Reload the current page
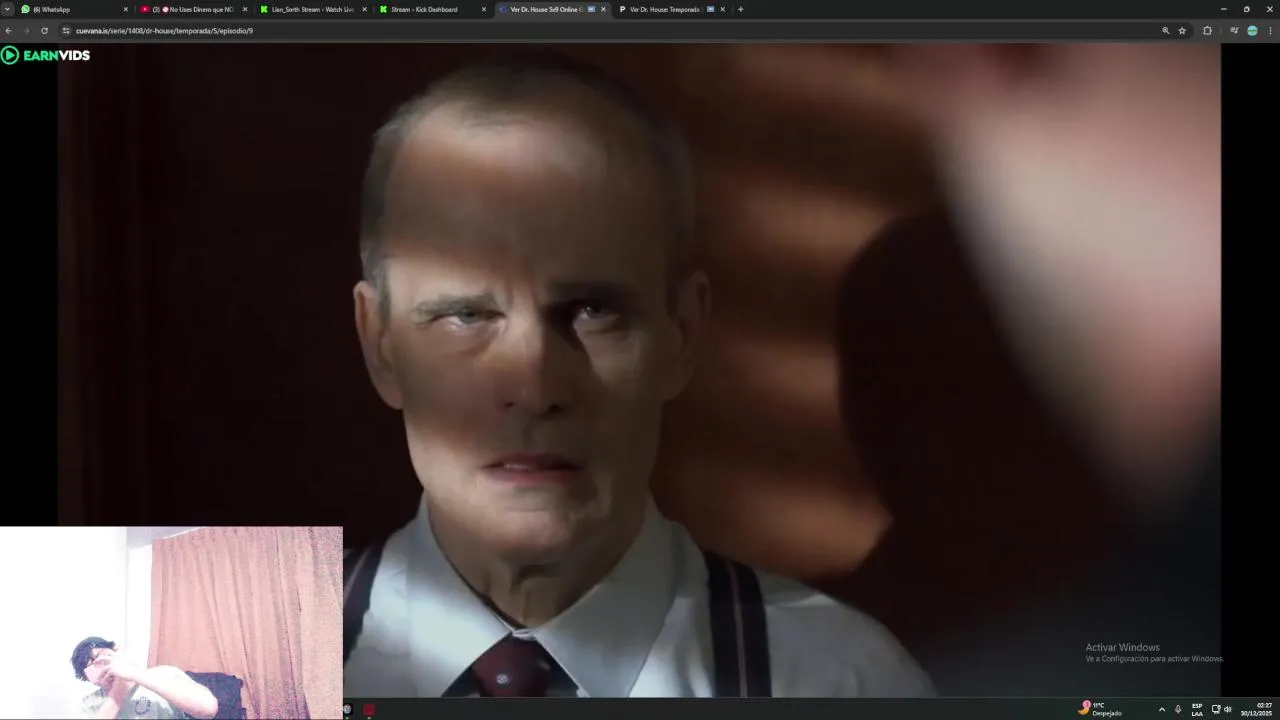 [x=44, y=31]
